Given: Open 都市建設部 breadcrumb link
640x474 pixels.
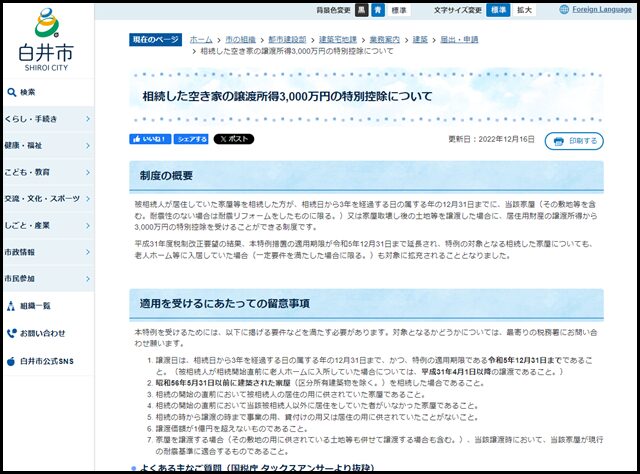Looking at the screenshot, I should point(287,40).
